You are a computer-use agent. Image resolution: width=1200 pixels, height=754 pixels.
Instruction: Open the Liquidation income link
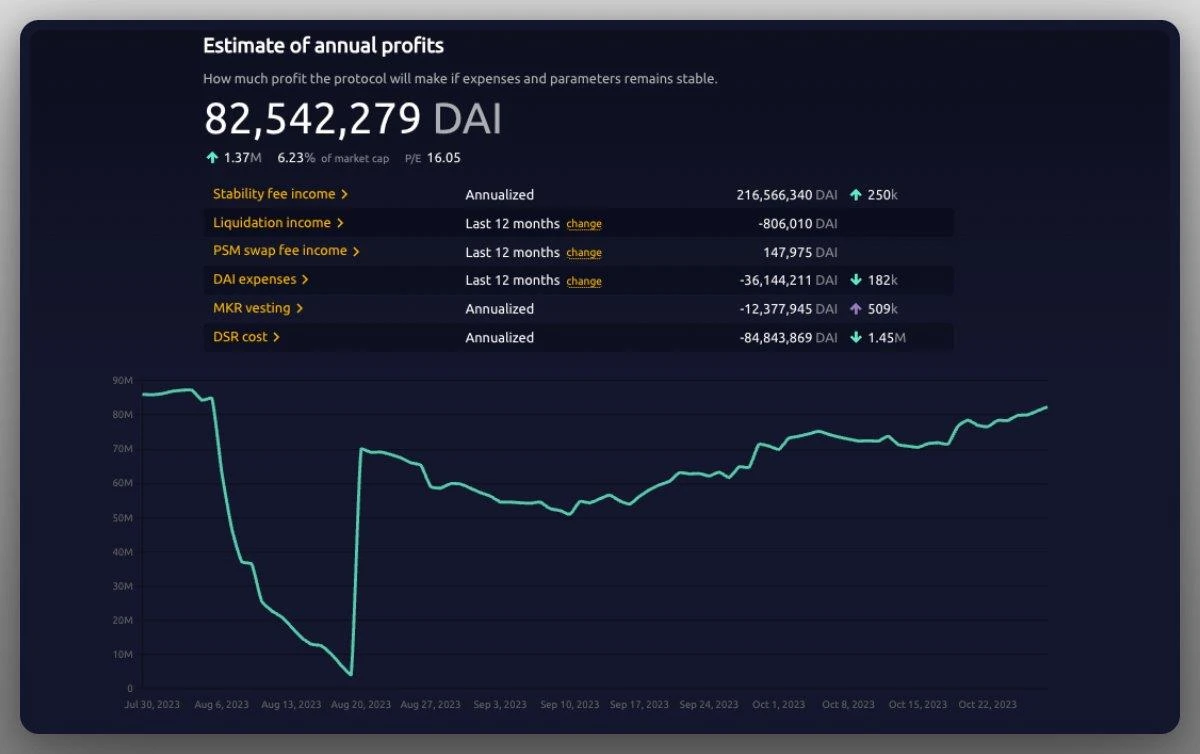pos(271,223)
